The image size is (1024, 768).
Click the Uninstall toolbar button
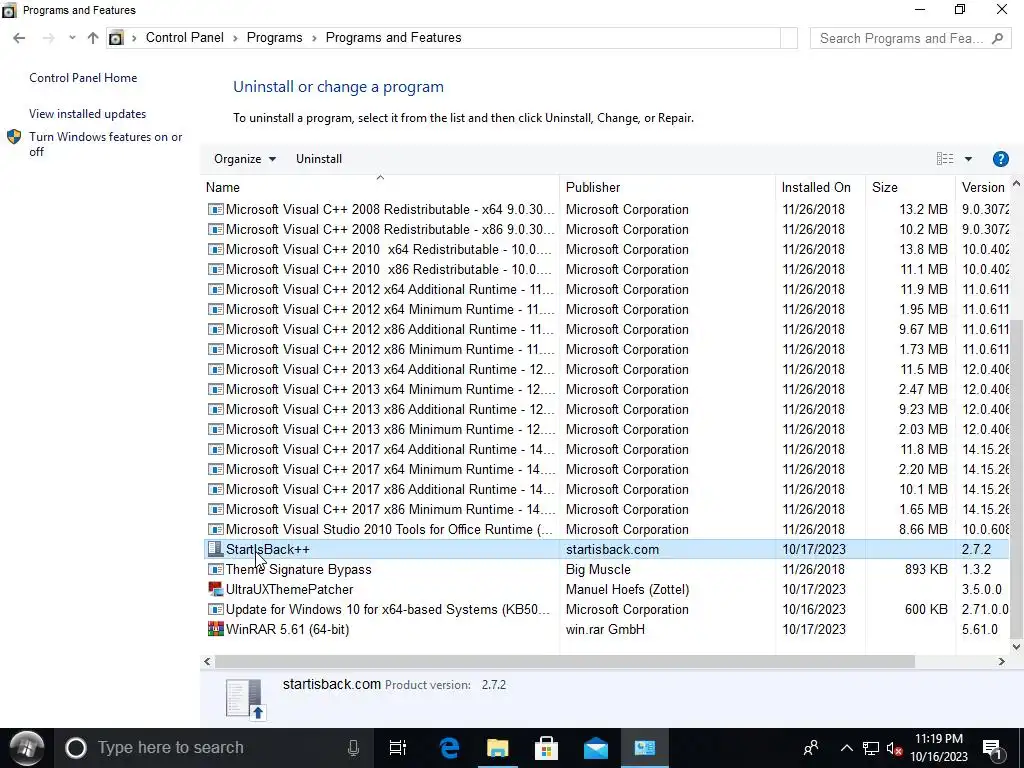(319, 159)
